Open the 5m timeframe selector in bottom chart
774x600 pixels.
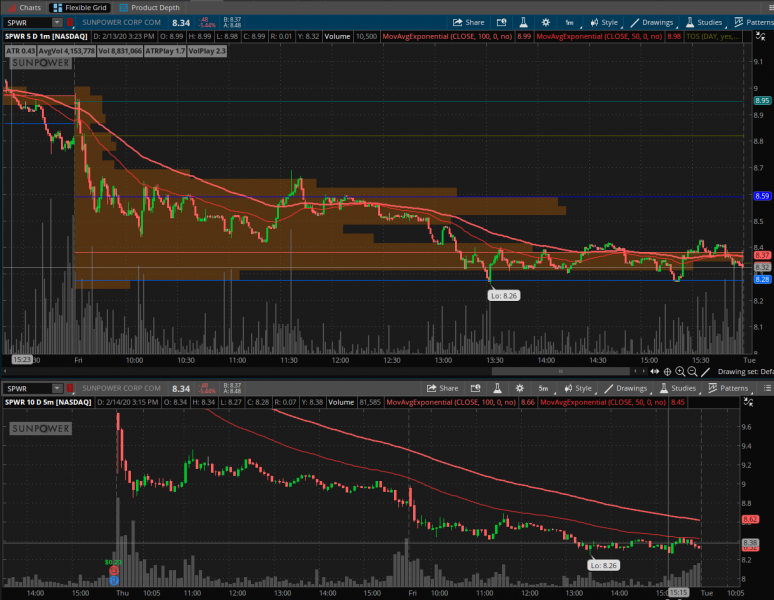click(x=544, y=388)
